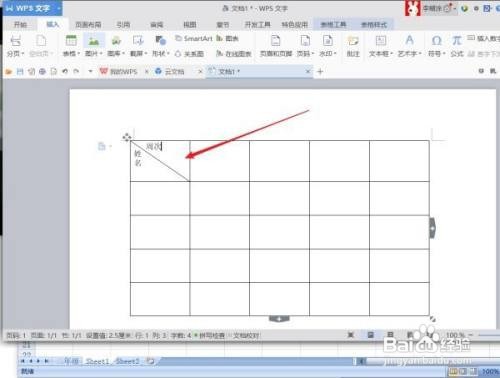Viewport: 500px width, 378px height.
Task: Click the shapes (形状) icon
Action: [161, 41]
